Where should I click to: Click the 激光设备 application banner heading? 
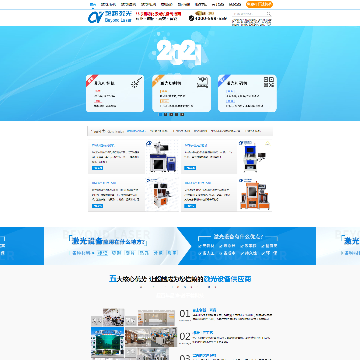click(108, 241)
